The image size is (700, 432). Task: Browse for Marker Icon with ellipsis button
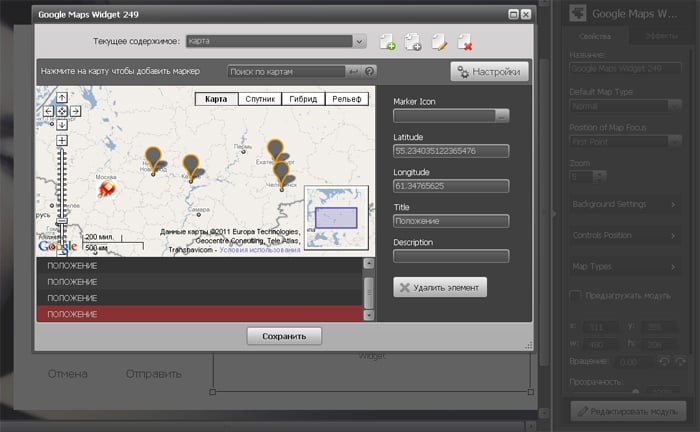(x=502, y=117)
